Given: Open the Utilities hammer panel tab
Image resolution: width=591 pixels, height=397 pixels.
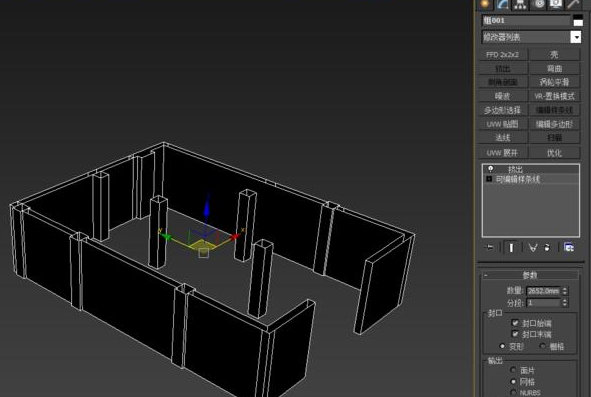Looking at the screenshot, I should point(573,4).
